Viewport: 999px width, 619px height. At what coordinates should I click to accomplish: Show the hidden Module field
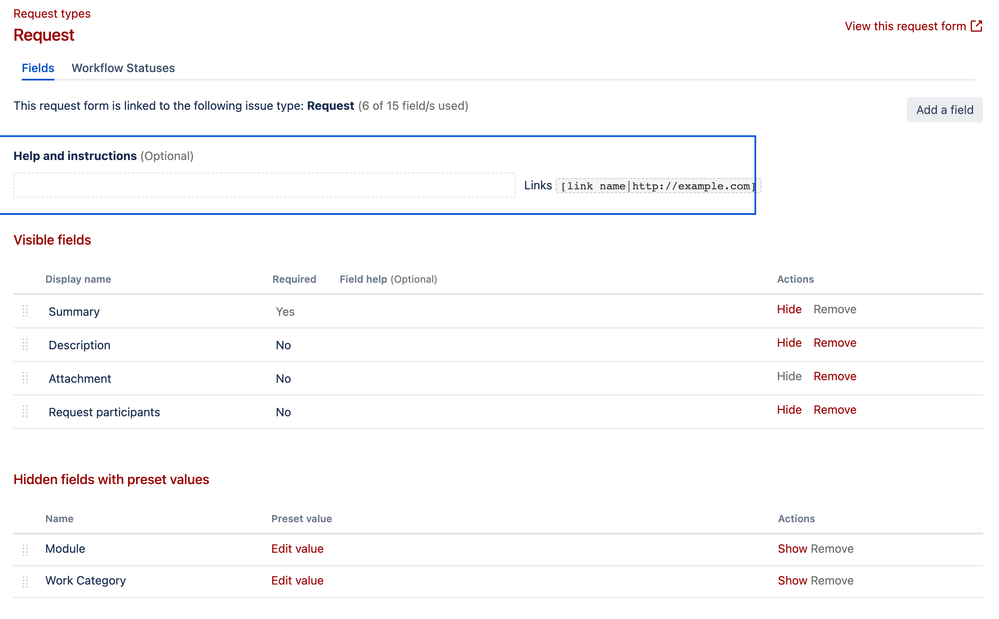pyautogui.click(x=793, y=549)
